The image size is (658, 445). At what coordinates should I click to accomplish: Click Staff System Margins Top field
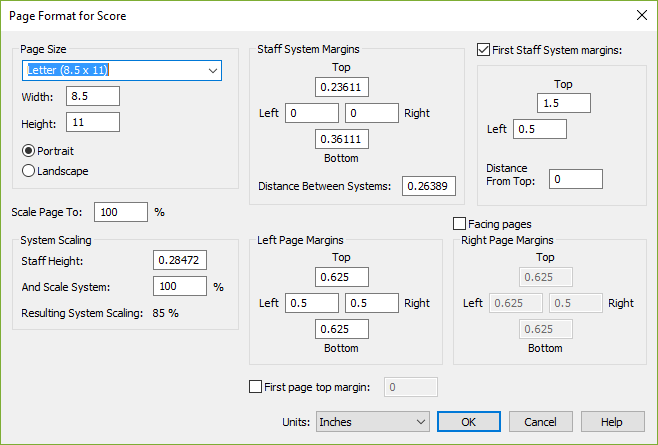tap(341, 88)
